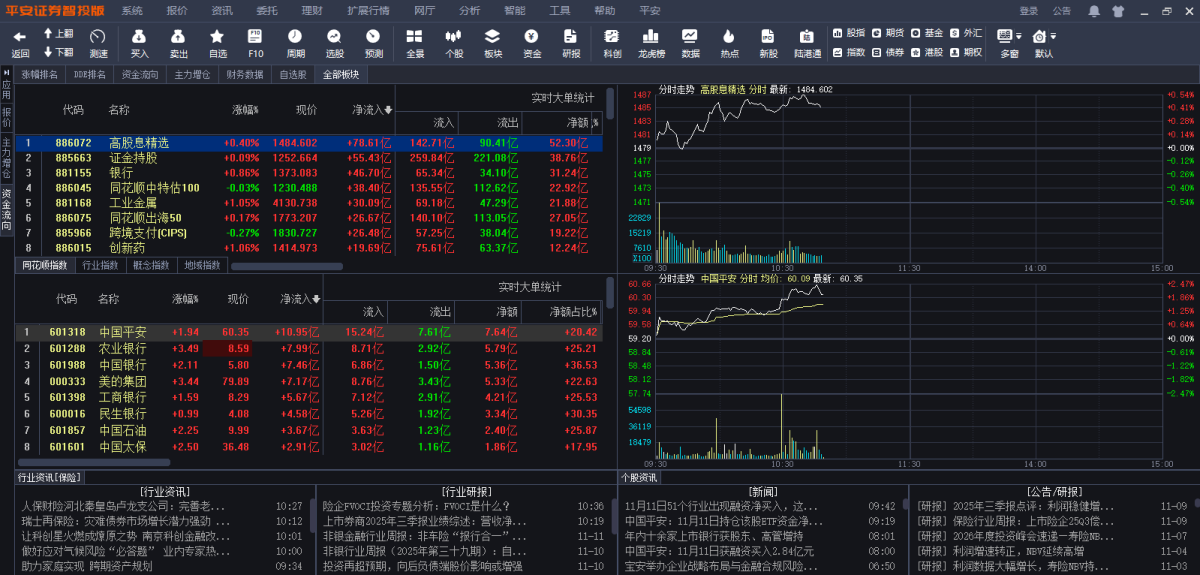Open the 新股 IPO icon
The width and height of the screenshot is (1200, 575).
(768, 41)
